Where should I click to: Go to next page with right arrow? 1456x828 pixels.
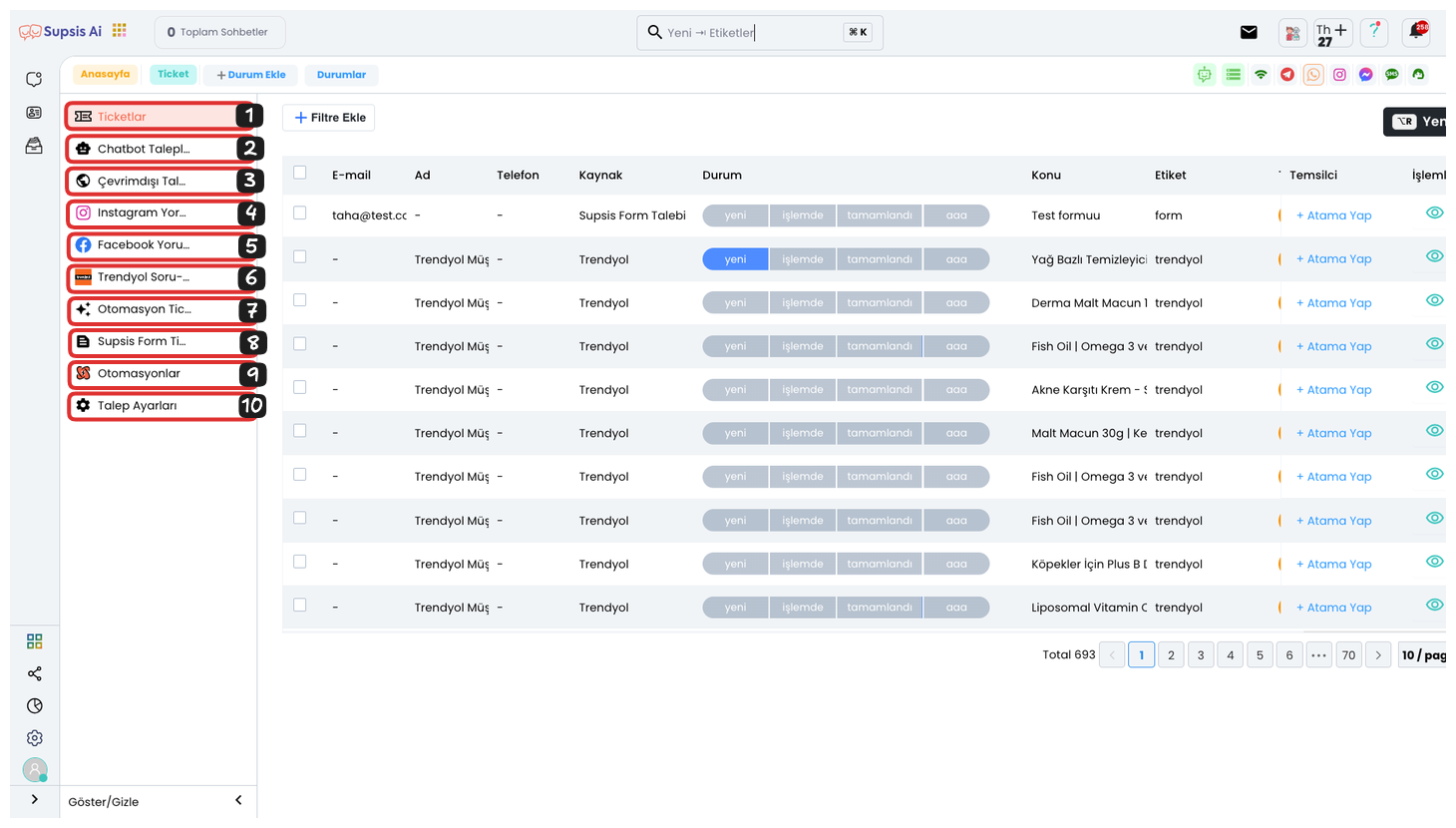pyautogui.click(x=1378, y=654)
